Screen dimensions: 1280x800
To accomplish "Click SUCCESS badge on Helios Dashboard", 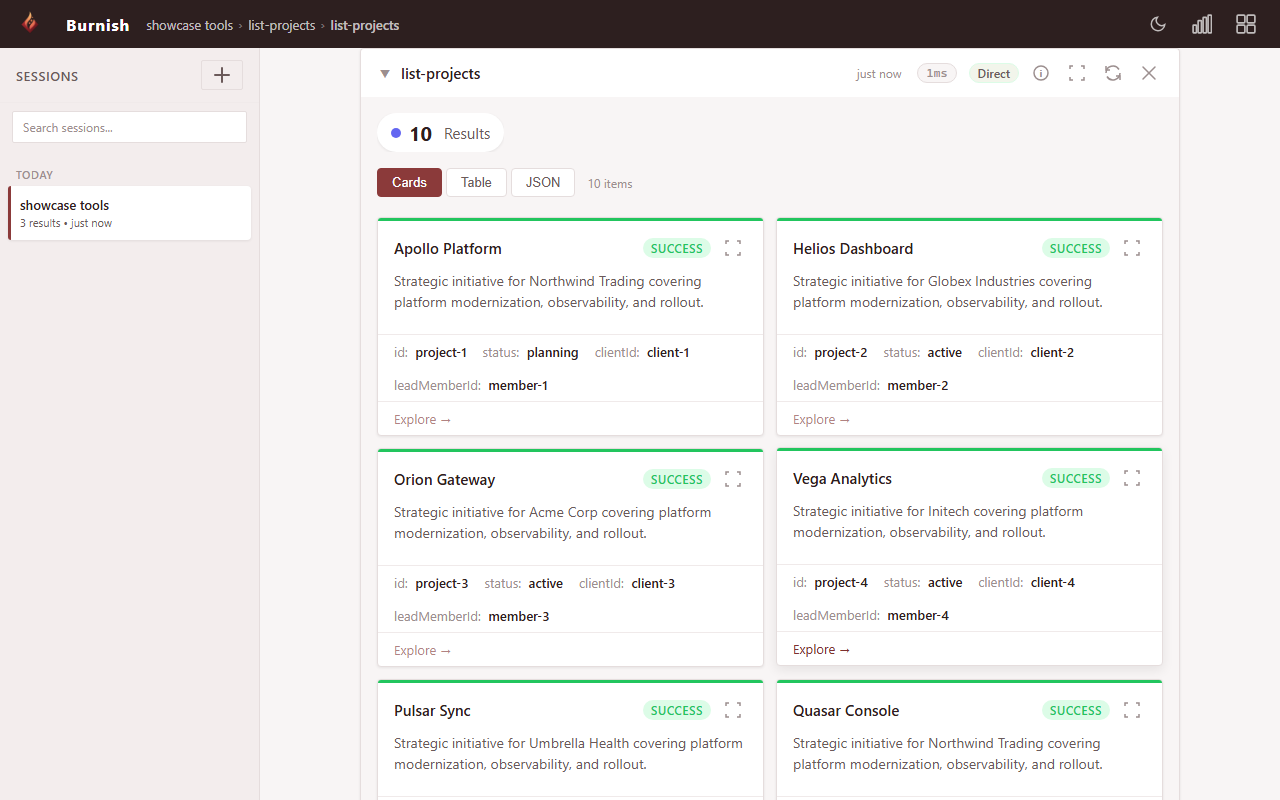I will click(x=1076, y=248).
